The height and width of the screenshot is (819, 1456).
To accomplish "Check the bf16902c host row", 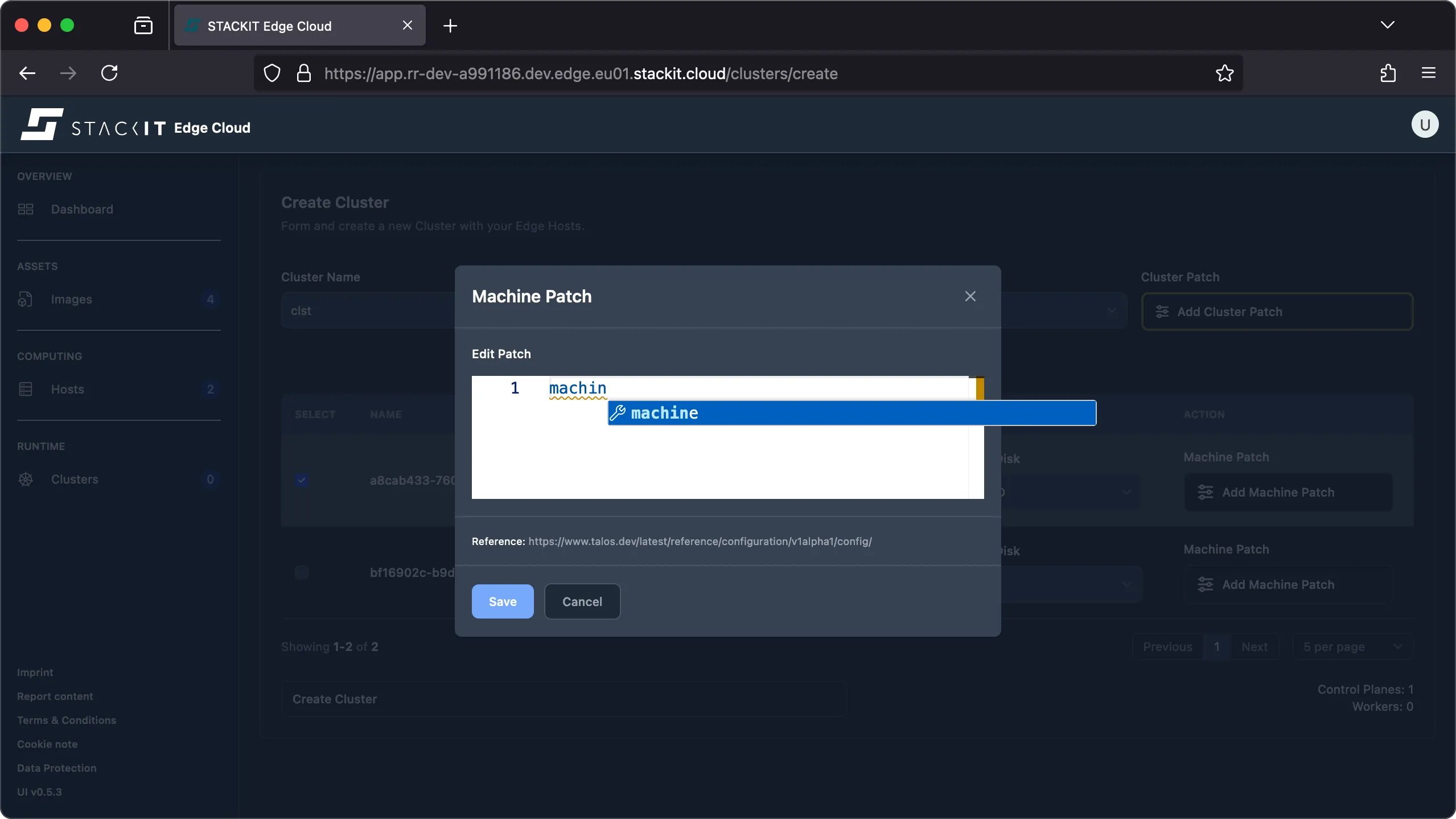I will click(x=301, y=572).
